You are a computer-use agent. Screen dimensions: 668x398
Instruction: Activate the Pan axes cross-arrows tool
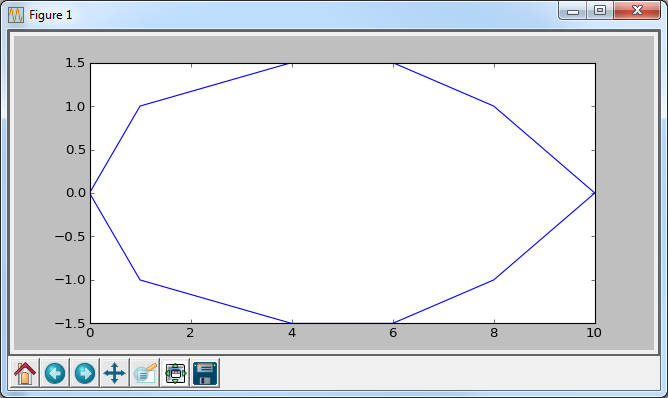[115, 373]
